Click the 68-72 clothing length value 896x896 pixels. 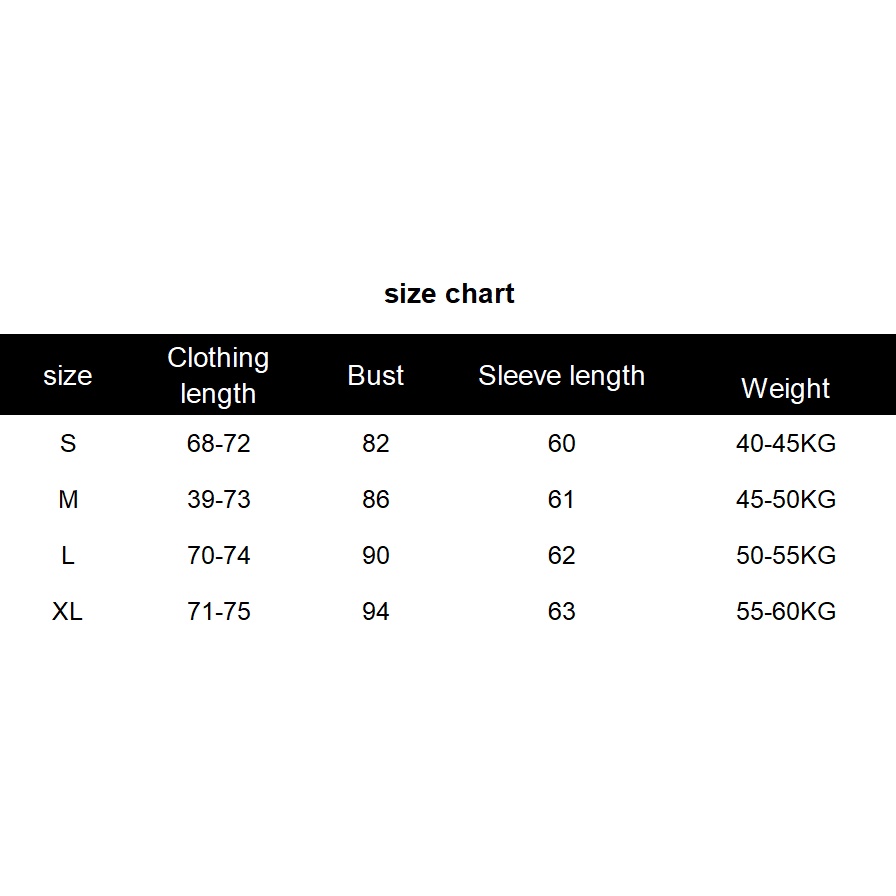click(218, 443)
